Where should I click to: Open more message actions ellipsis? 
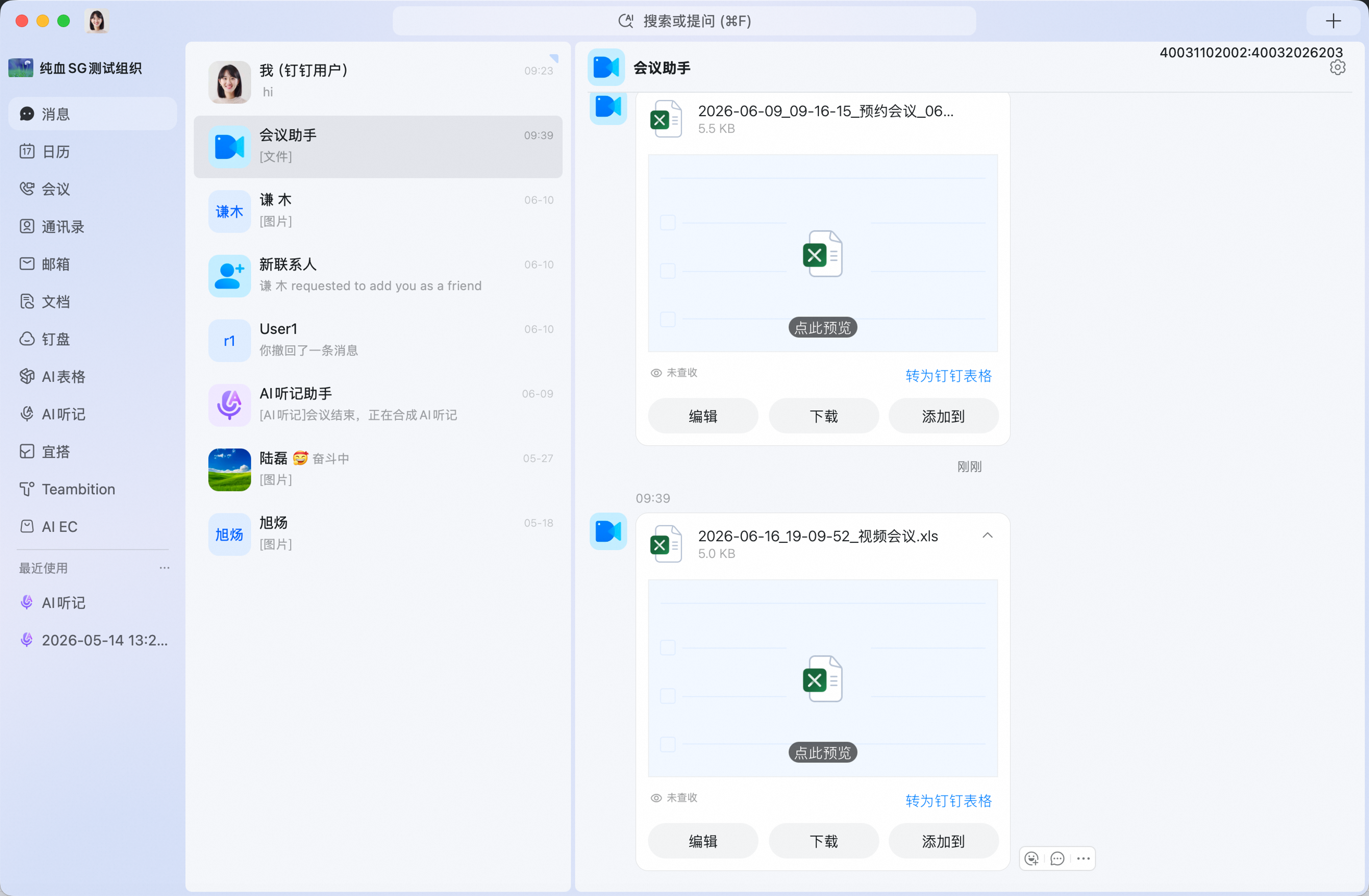[1083, 858]
